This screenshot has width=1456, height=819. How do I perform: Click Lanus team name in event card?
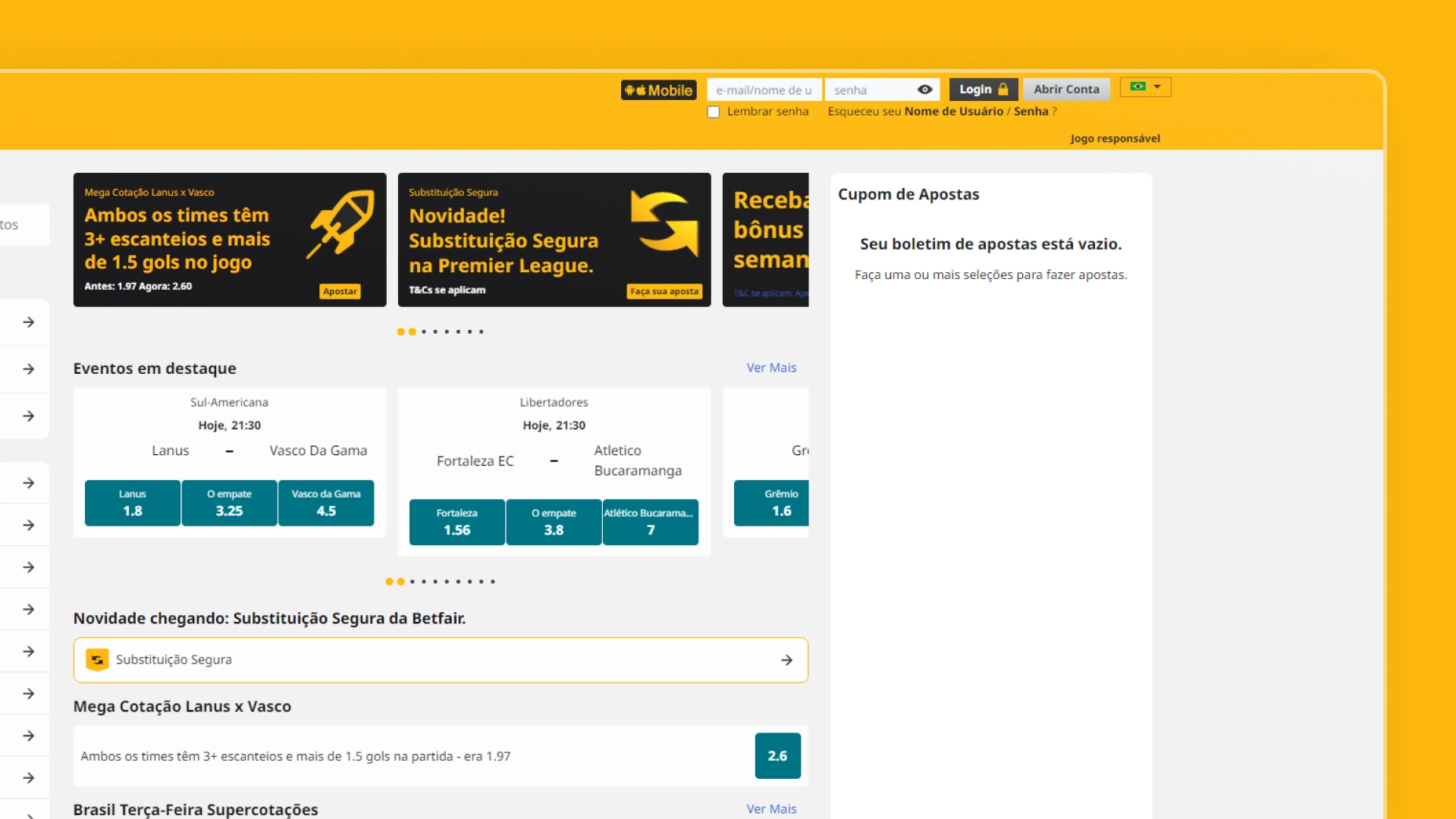tap(171, 450)
